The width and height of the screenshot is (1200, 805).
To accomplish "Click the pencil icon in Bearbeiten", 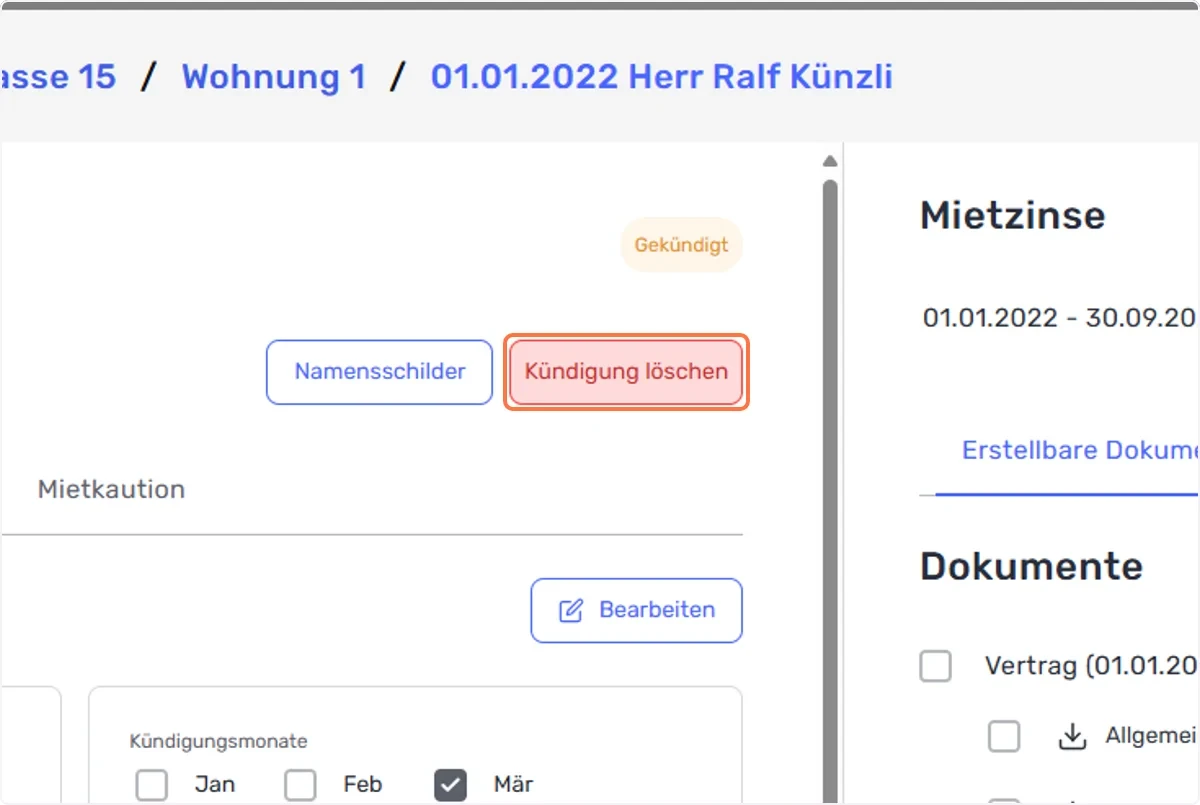I will pyautogui.click(x=571, y=611).
